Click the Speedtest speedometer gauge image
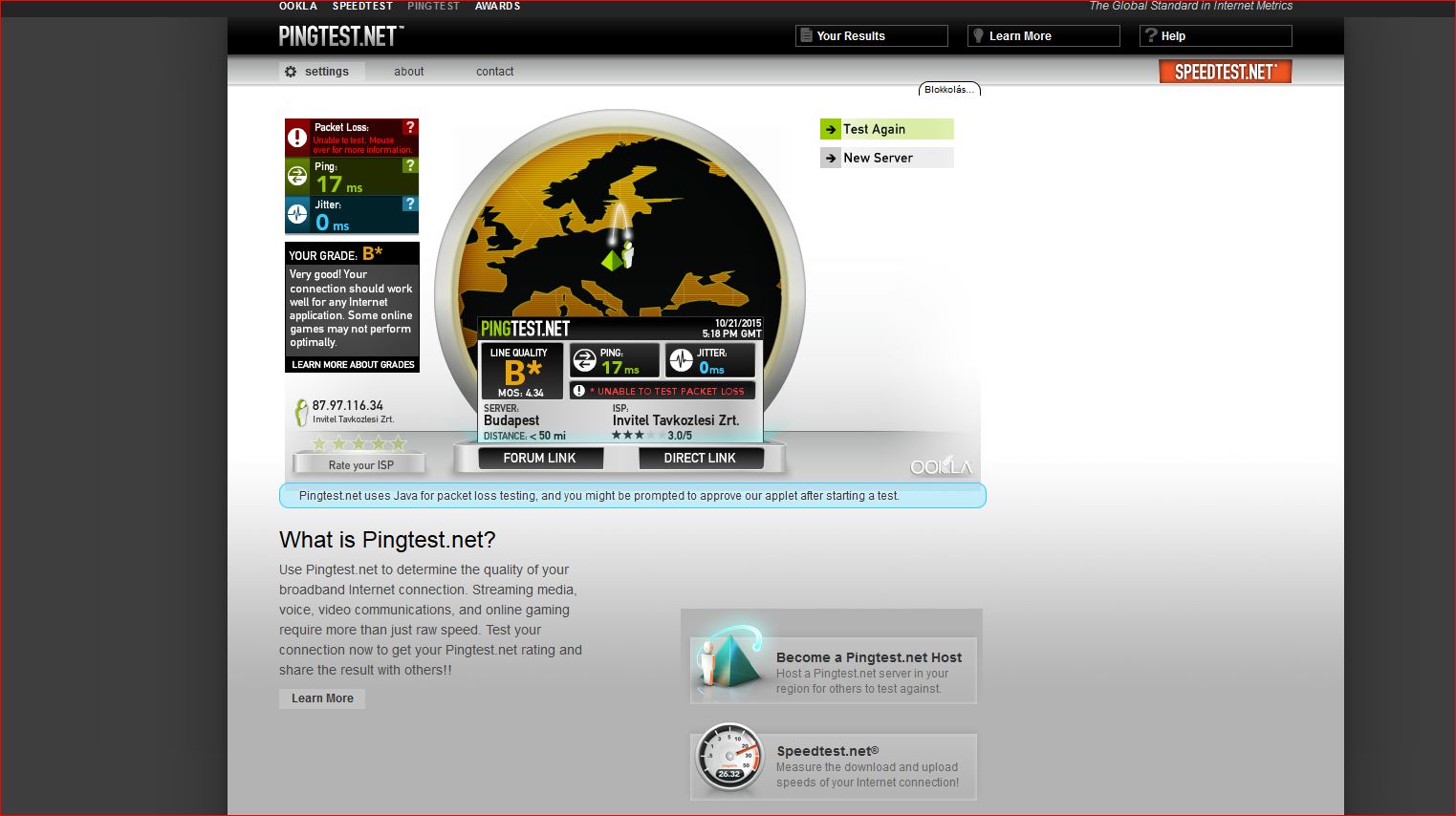This screenshot has height=816, width=1456. [x=730, y=758]
